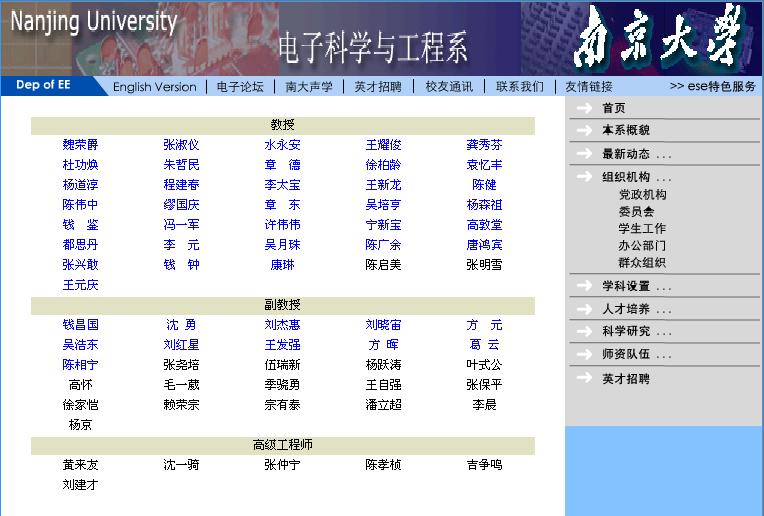Open professor 魏荣爵's profile link
764x516 pixels.
(81, 145)
